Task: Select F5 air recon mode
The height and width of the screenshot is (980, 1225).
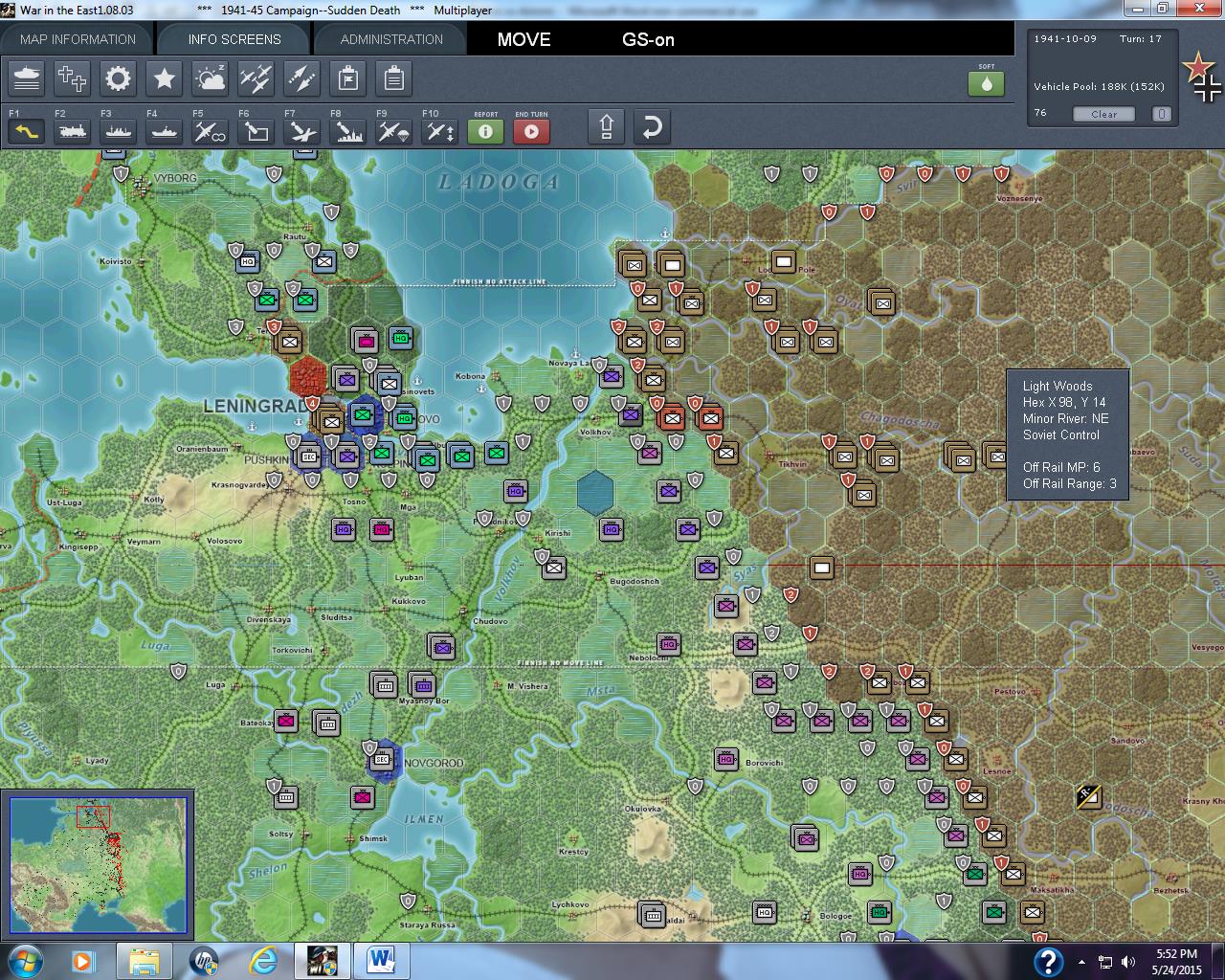Action: 210,130
